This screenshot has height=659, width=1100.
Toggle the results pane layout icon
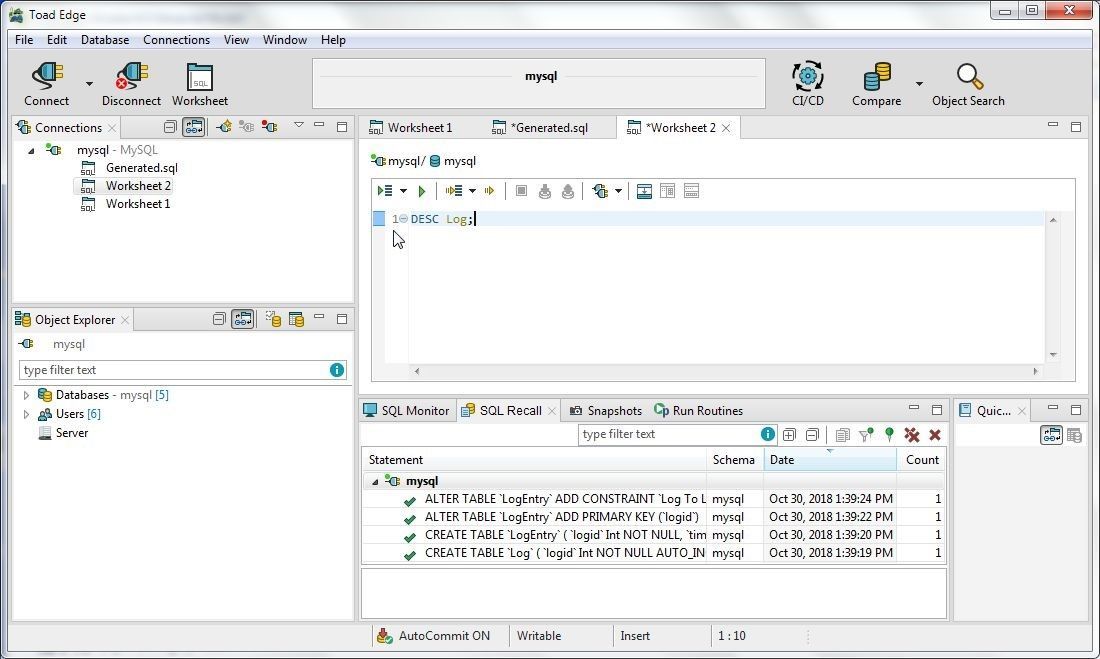[x=644, y=191]
